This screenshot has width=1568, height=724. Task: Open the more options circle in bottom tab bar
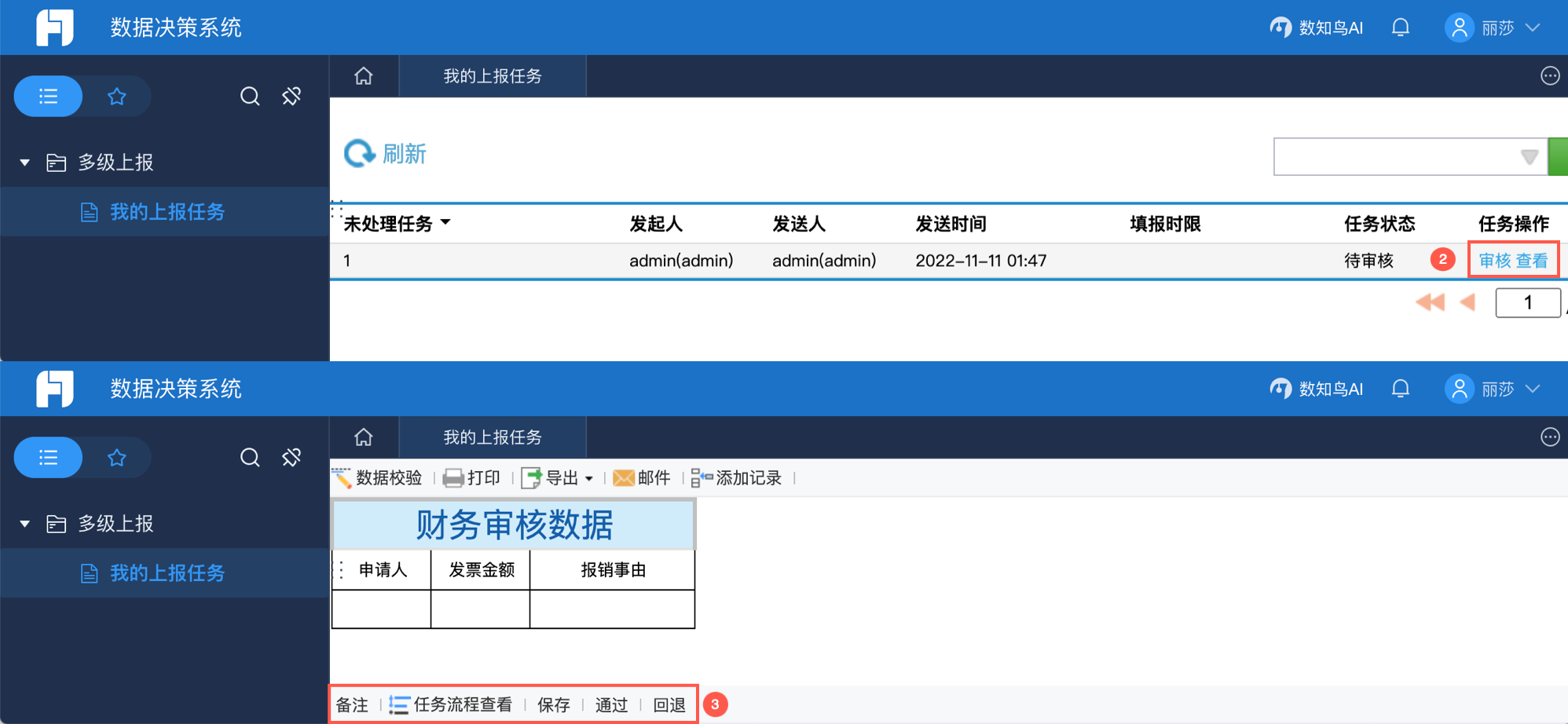click(1550, 437)
